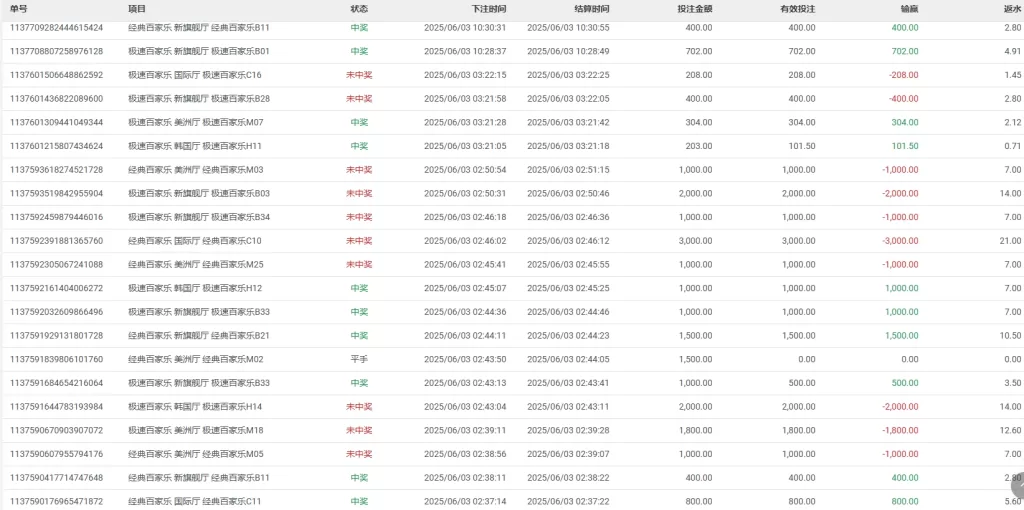Click the -1,800.00 win/loss value
Image resolution: width=1024 pixels, height=510 pixels.
pyautogui.click(x=901, y=430)
